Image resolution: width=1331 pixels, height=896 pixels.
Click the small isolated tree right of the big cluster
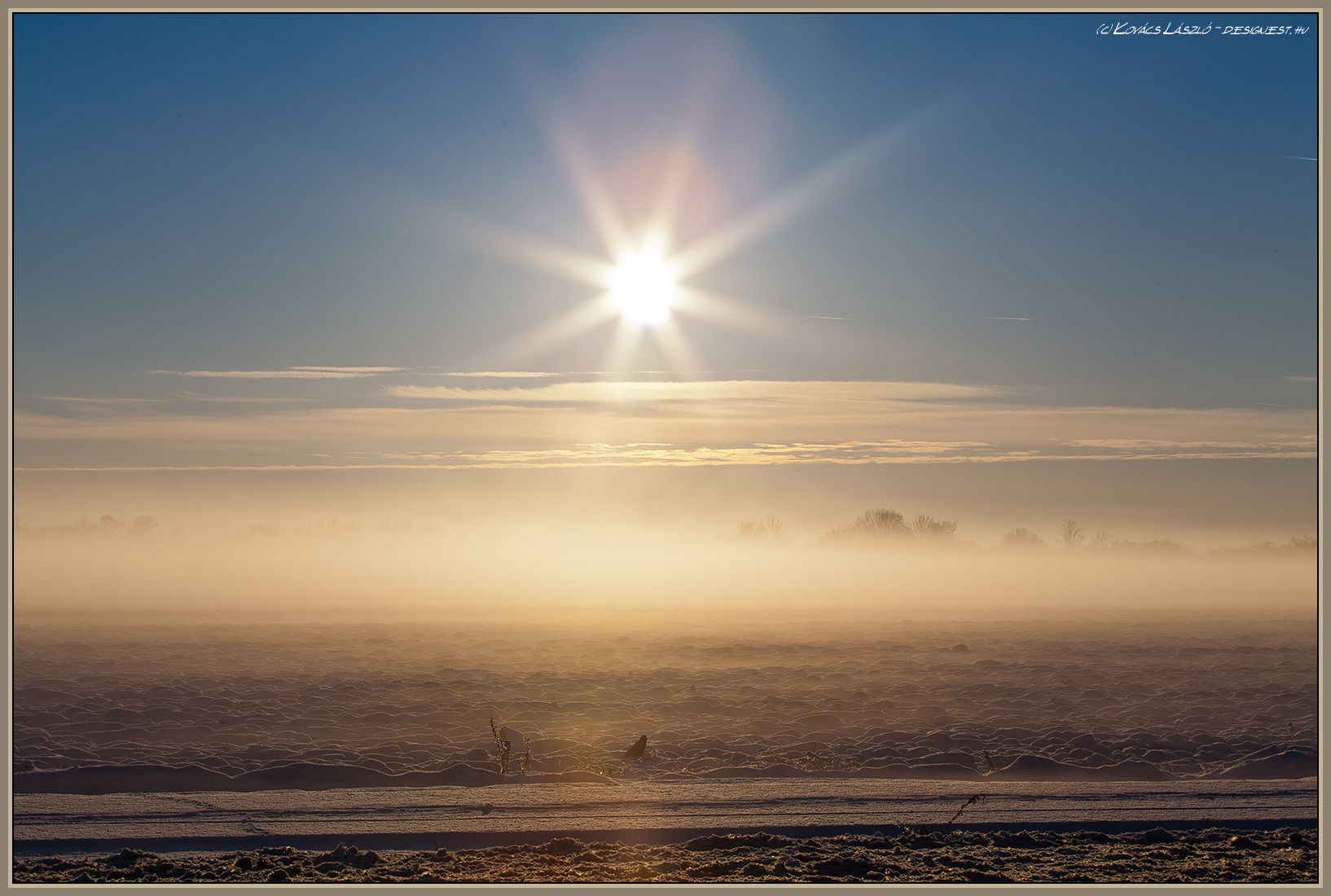[x=1071, y=533]
